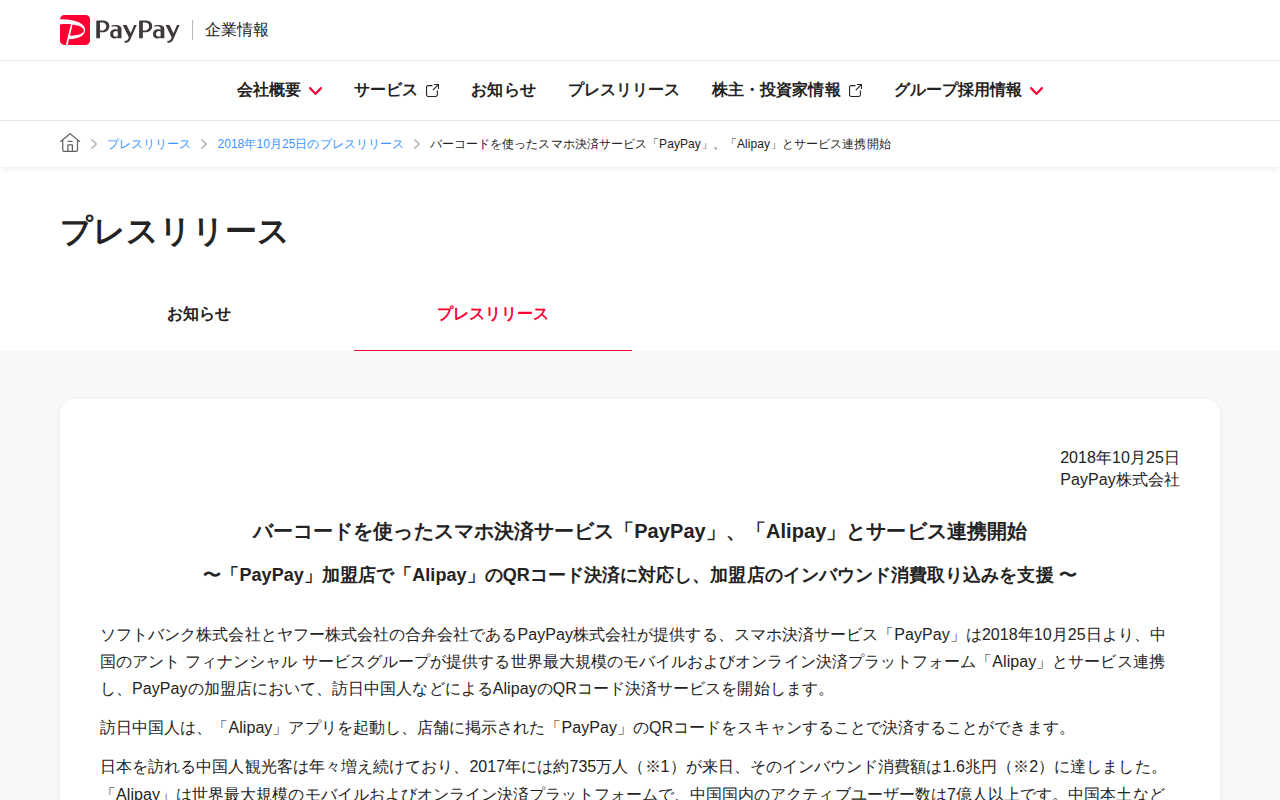Image resolution: width=1280 pixels, height=800 pixels.
Task: Open プレスリリース breadcrumb link
Action: tap(149, 144)
